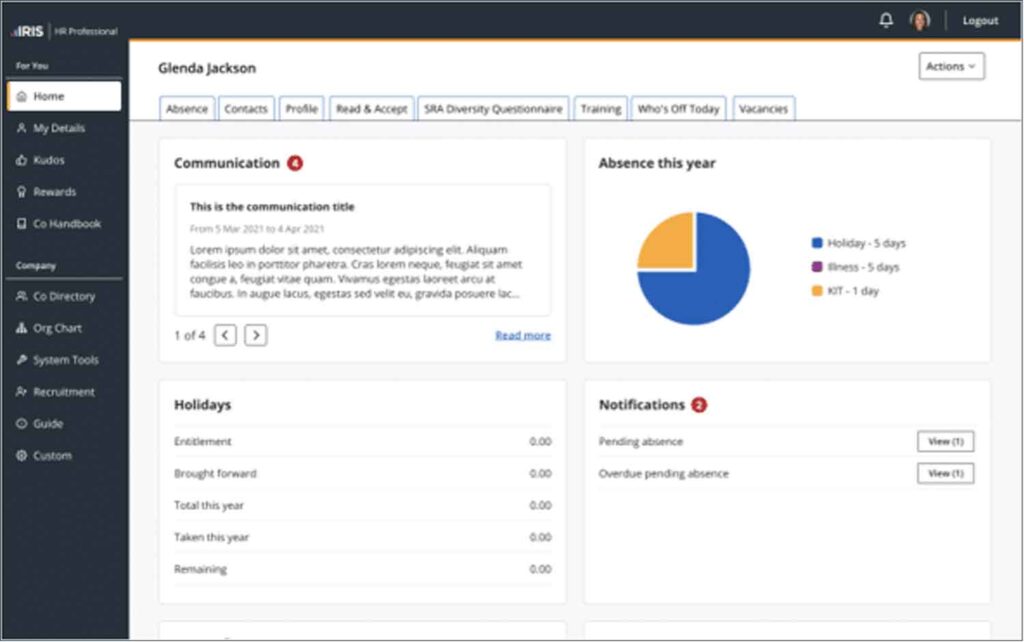The height and width of the screenshot is (642, 1024).
Task: Select the Org Chart hierarchy icon
Action: click(22, 328)
